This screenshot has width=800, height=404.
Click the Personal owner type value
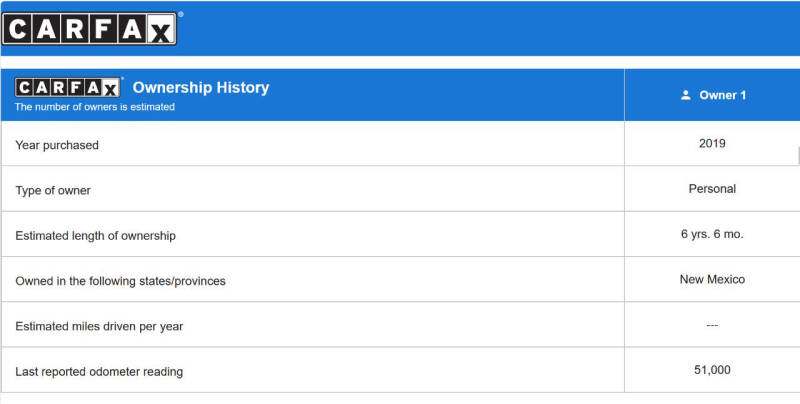click(712, 189)
